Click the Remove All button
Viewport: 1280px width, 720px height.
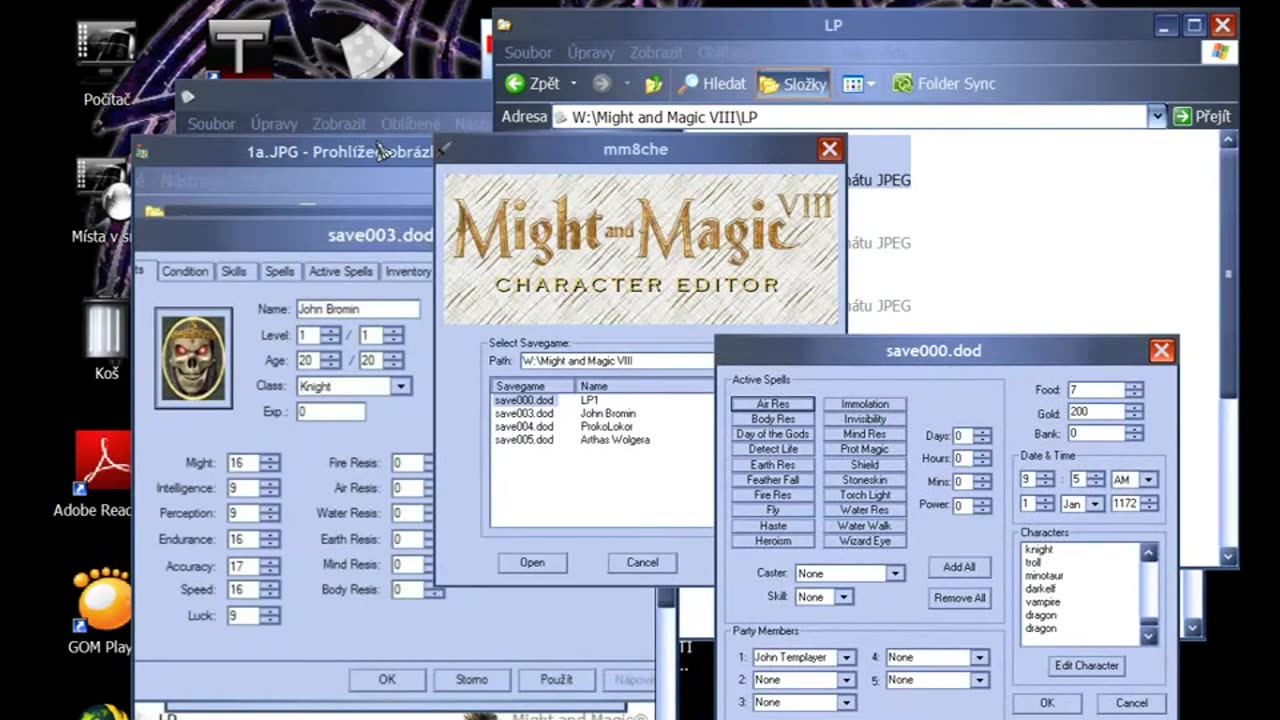pyautogui.click(x=959, y=598)
